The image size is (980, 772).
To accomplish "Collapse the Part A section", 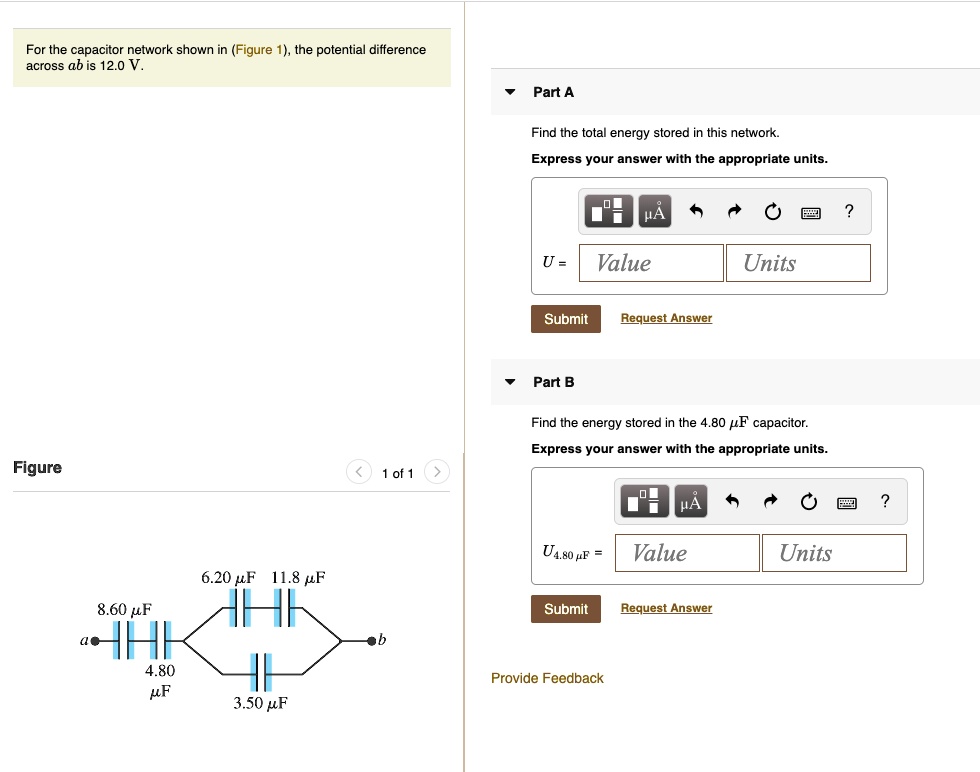I will coord(510,91).
